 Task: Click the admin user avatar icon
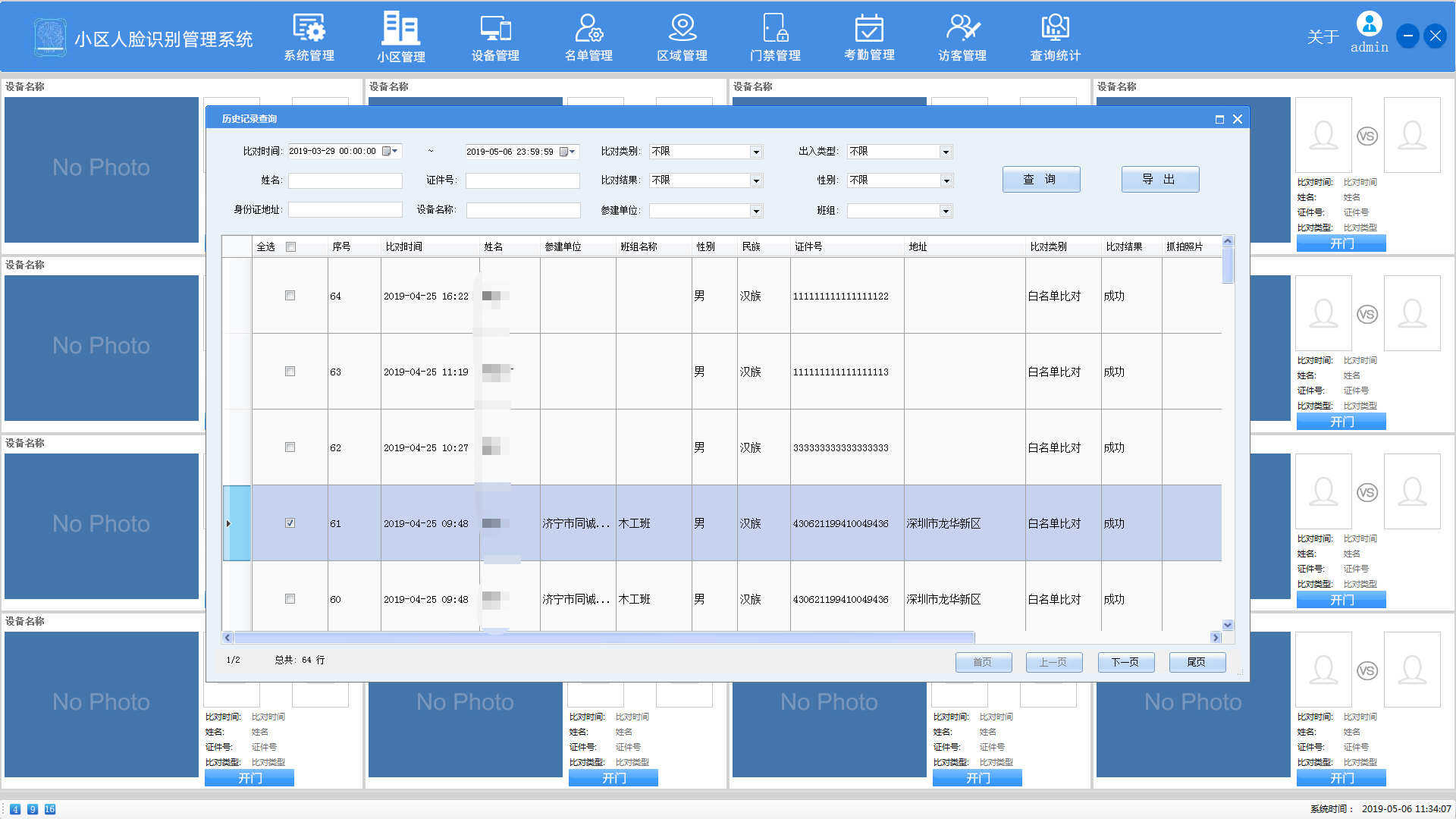click(1369, 24)
